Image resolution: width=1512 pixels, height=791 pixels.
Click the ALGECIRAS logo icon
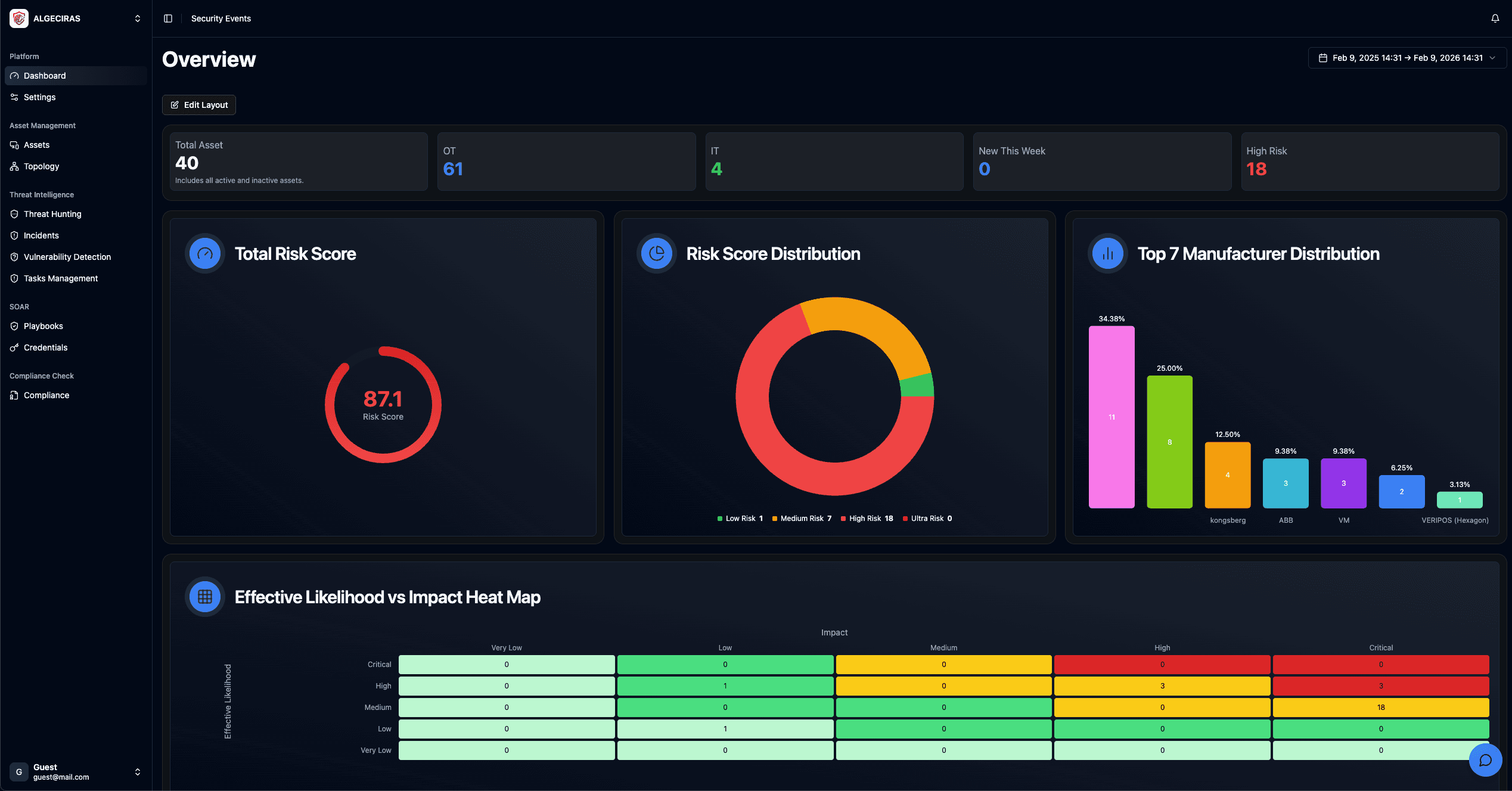[x=19, y=18]
